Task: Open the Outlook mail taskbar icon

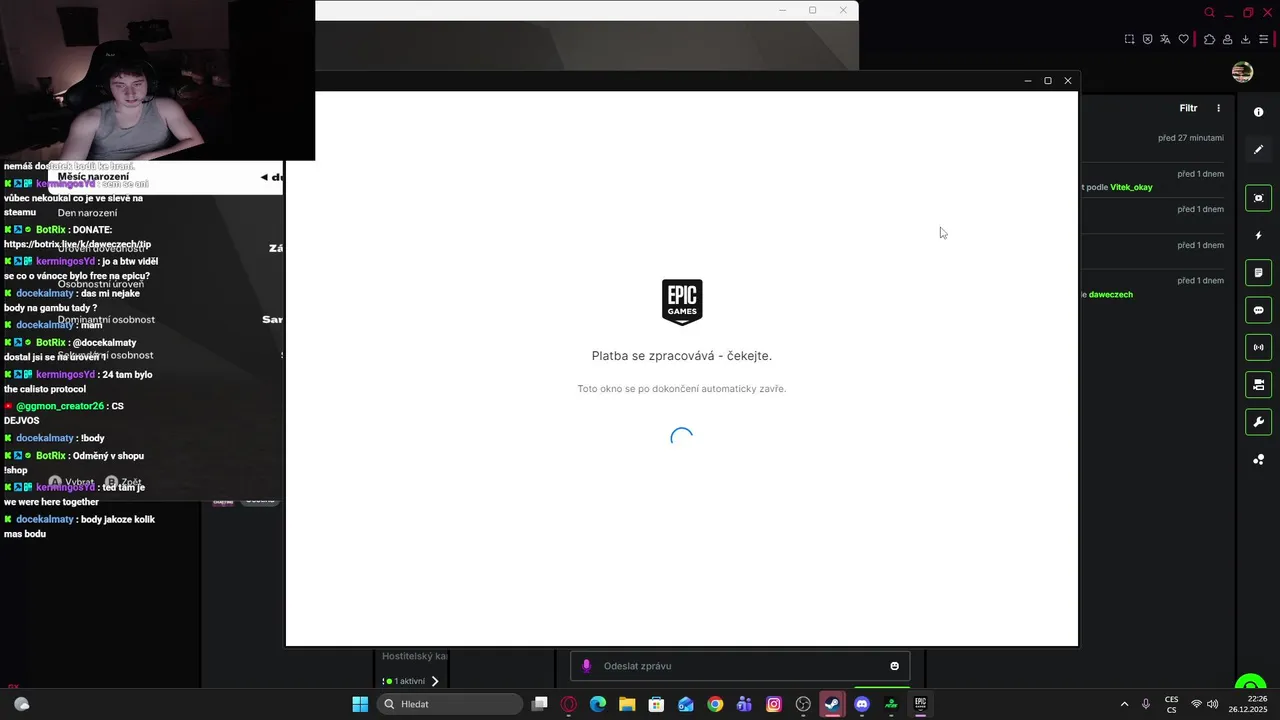Action: [686, 704]
